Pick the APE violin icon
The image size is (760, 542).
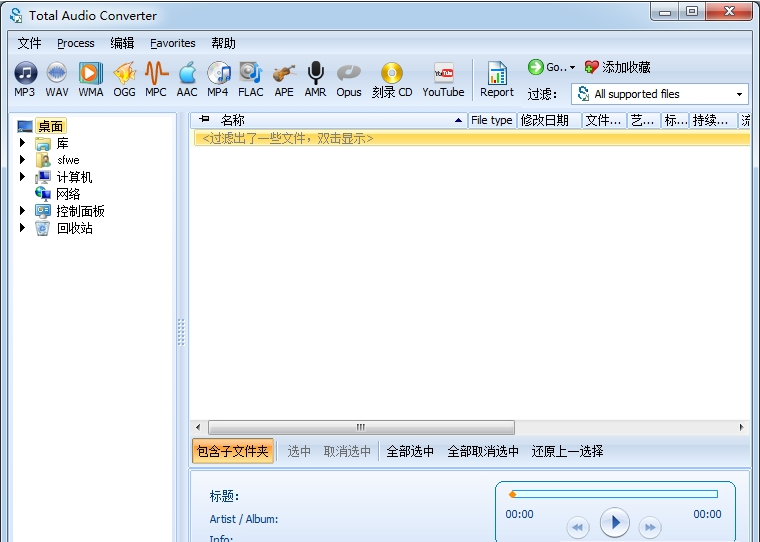(x=284, y=74)
